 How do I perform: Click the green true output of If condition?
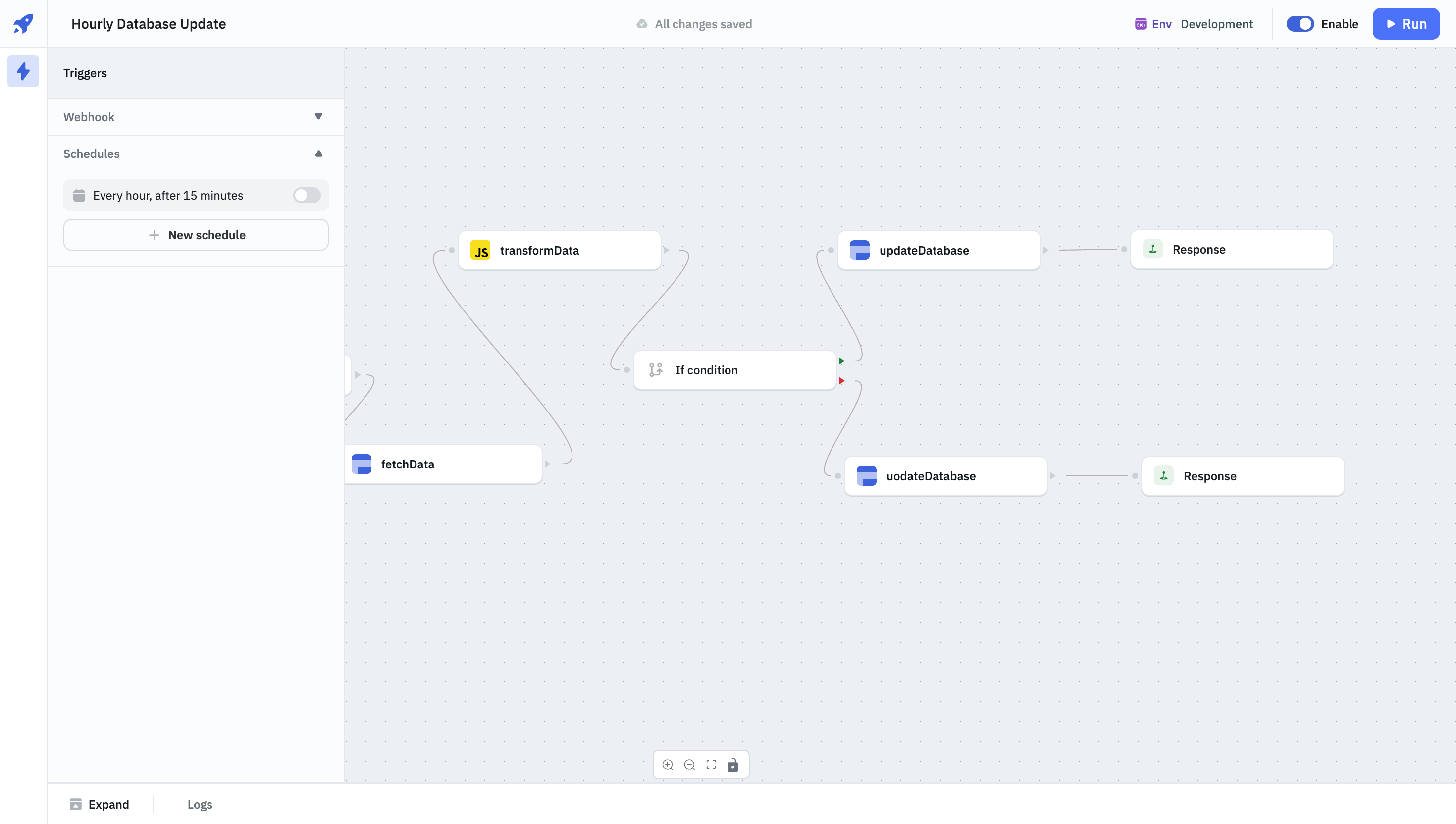pyautogui.click(x=841, y=361)
